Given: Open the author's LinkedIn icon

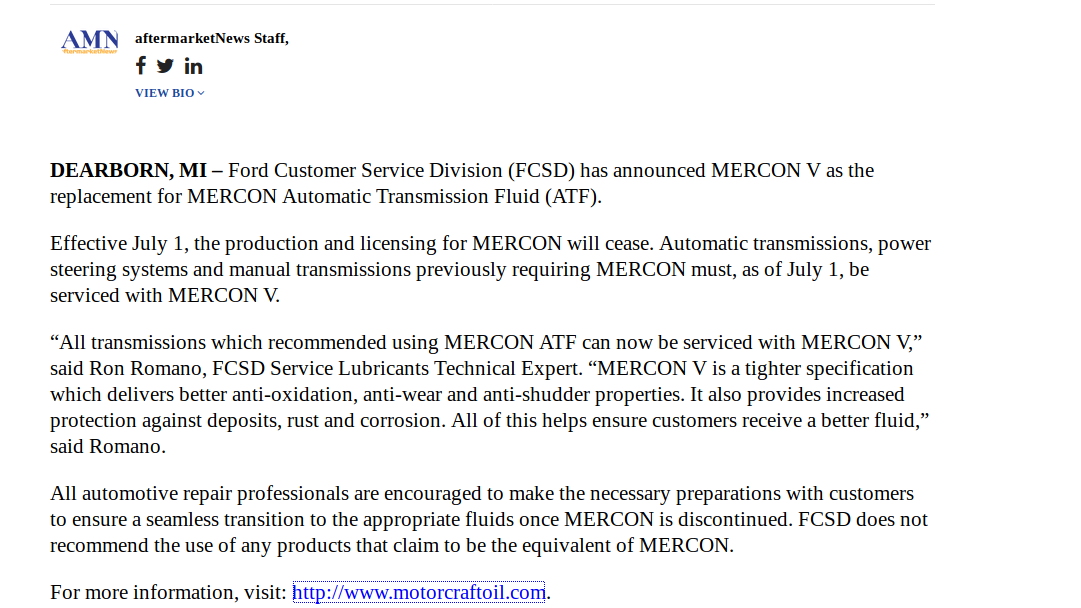Looking at the screenshot, I should (193, 66).
